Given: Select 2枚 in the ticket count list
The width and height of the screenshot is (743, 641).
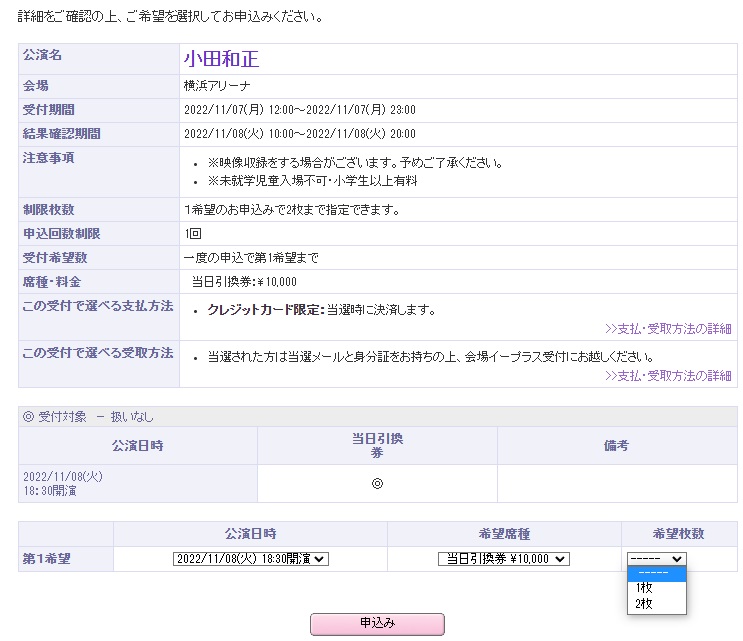Looking at the screenshot, I should tap(656, 604).
